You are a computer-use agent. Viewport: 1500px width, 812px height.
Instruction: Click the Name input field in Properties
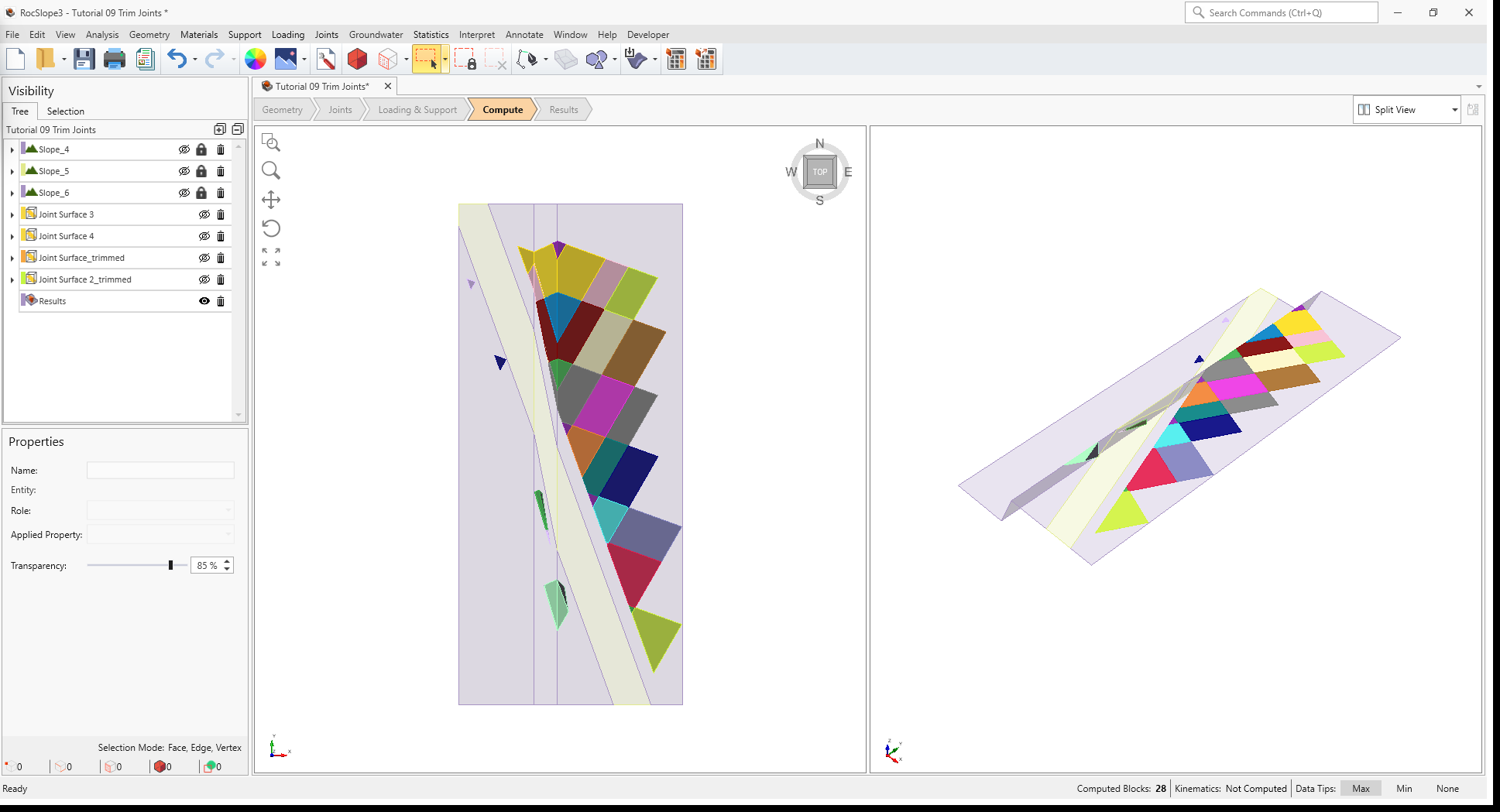pyautogui.click(x=160, y=470)
